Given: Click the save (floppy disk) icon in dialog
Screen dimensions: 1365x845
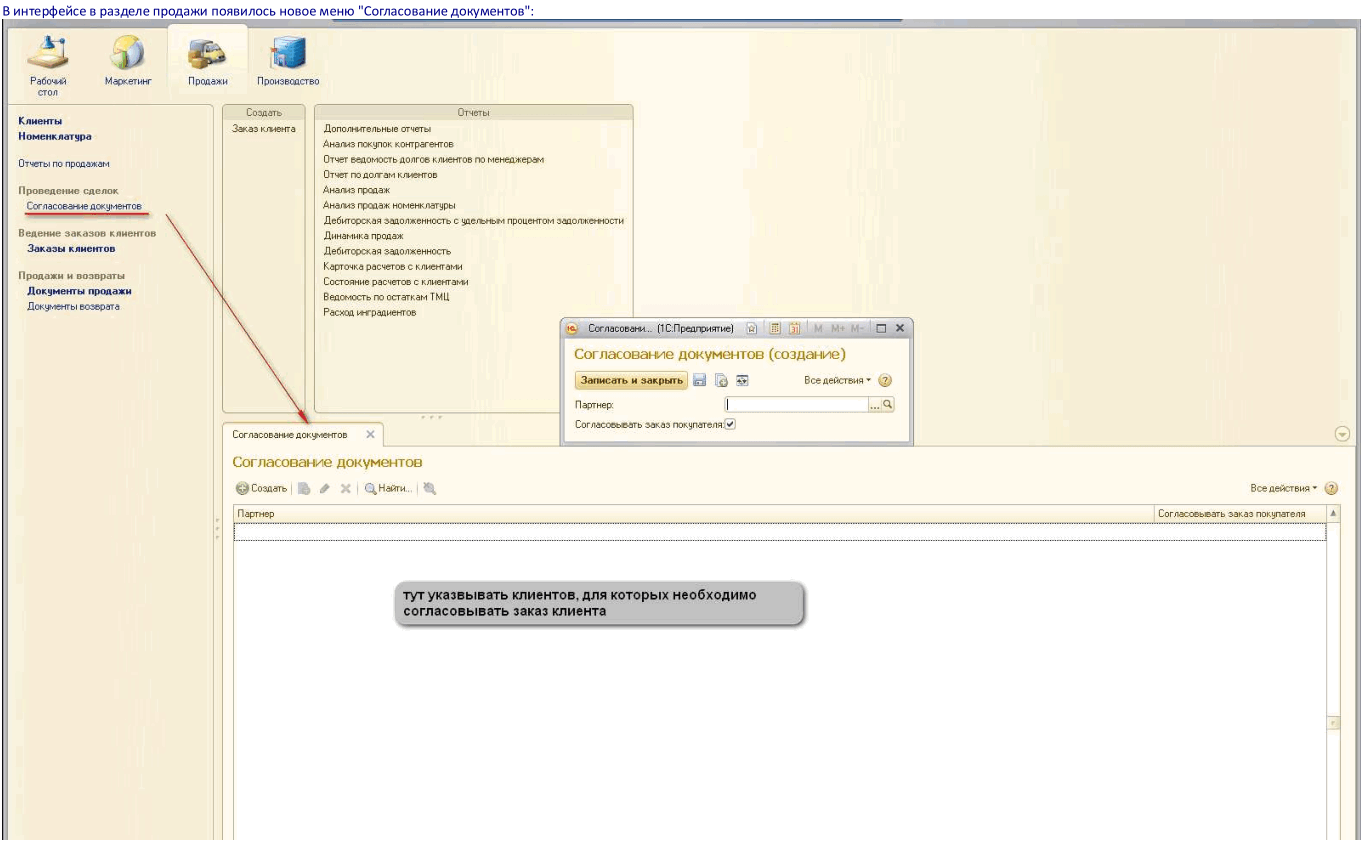Looking at the screenshot, I should [700, 381].
